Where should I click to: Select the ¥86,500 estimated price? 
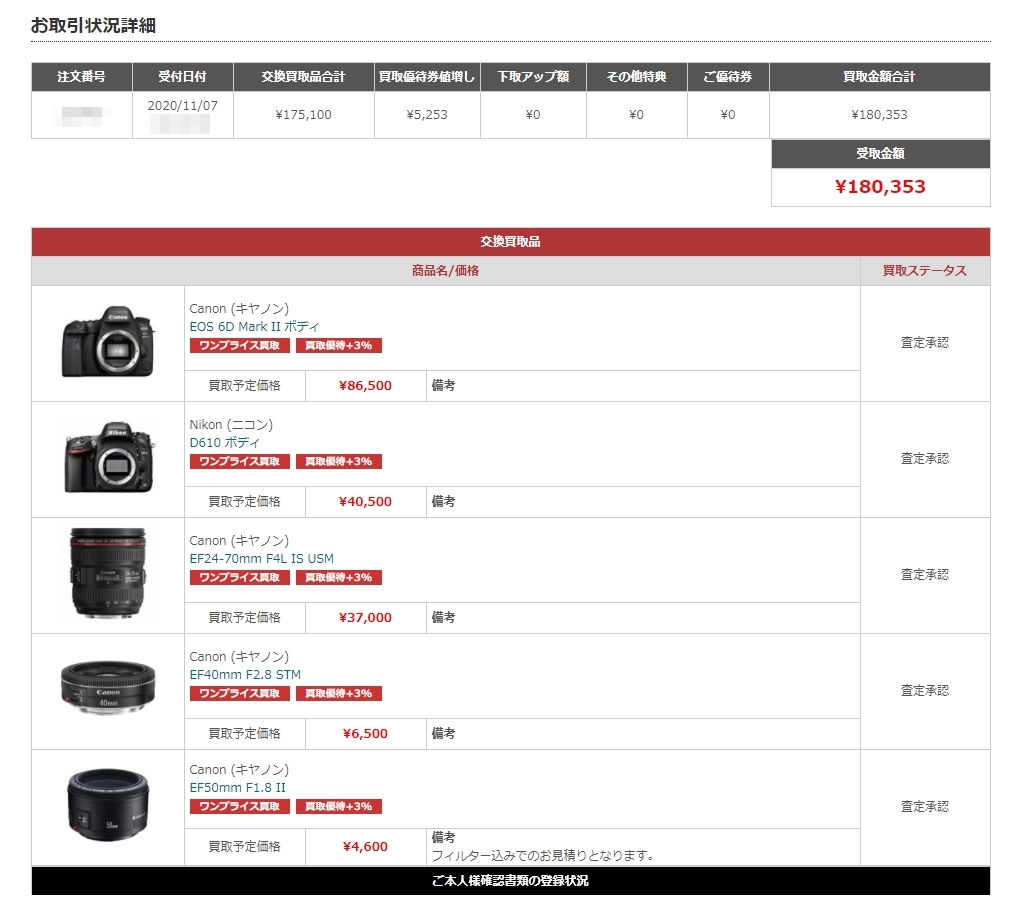click(365, 386)
